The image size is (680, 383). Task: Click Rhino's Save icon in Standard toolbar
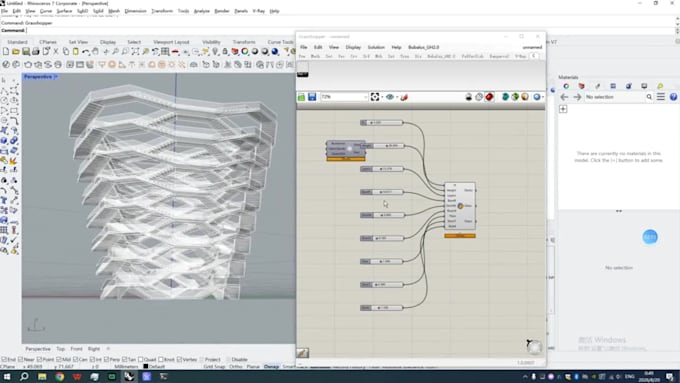(x=26, y=52)
